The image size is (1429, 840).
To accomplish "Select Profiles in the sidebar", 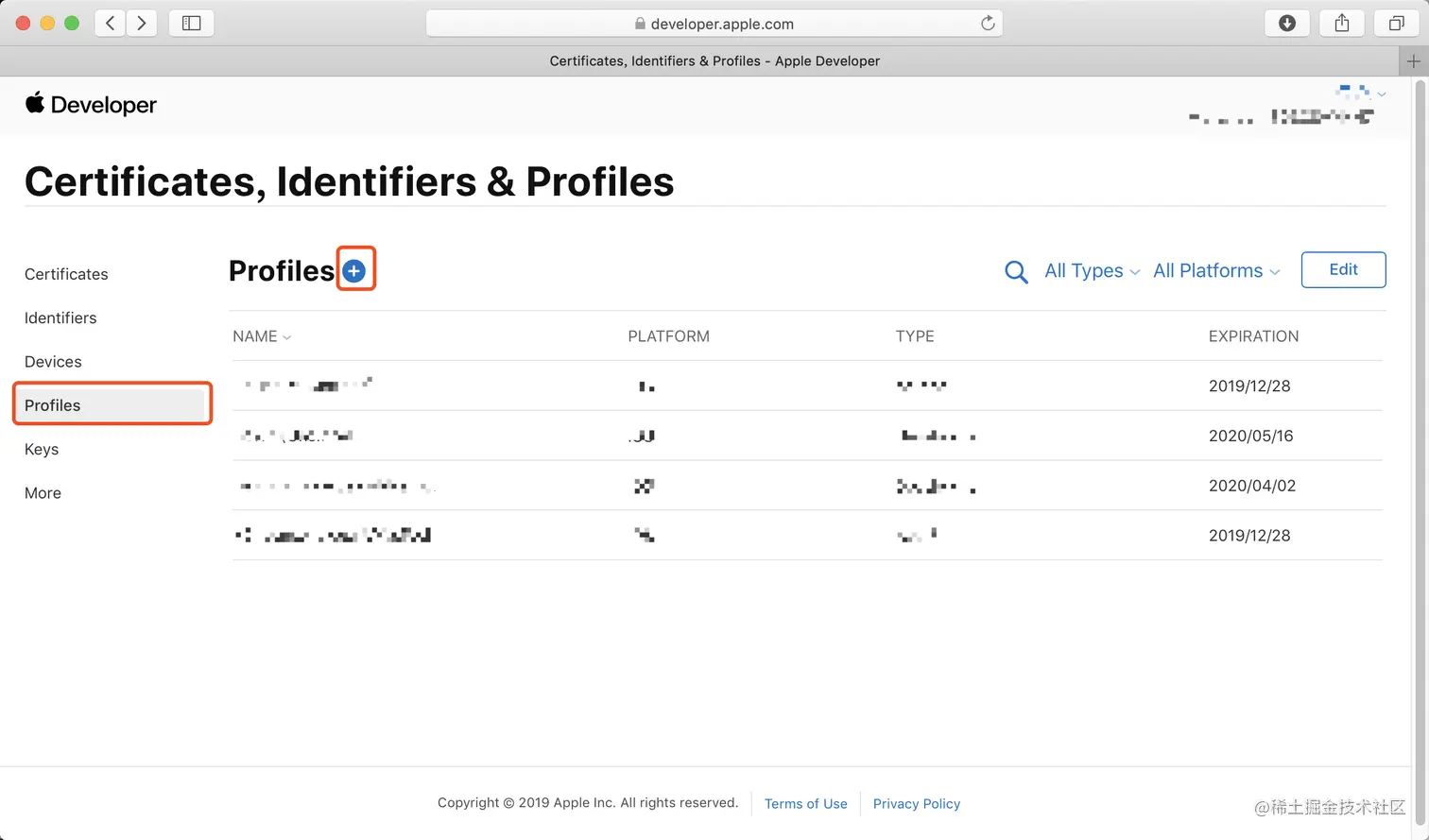I will (x=112, y=404).
